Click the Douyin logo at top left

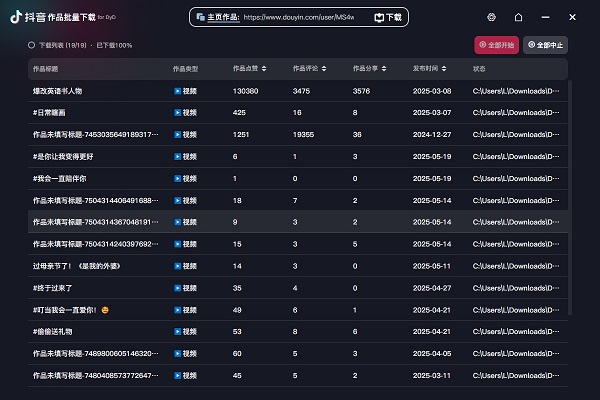(x=16, y=17)
